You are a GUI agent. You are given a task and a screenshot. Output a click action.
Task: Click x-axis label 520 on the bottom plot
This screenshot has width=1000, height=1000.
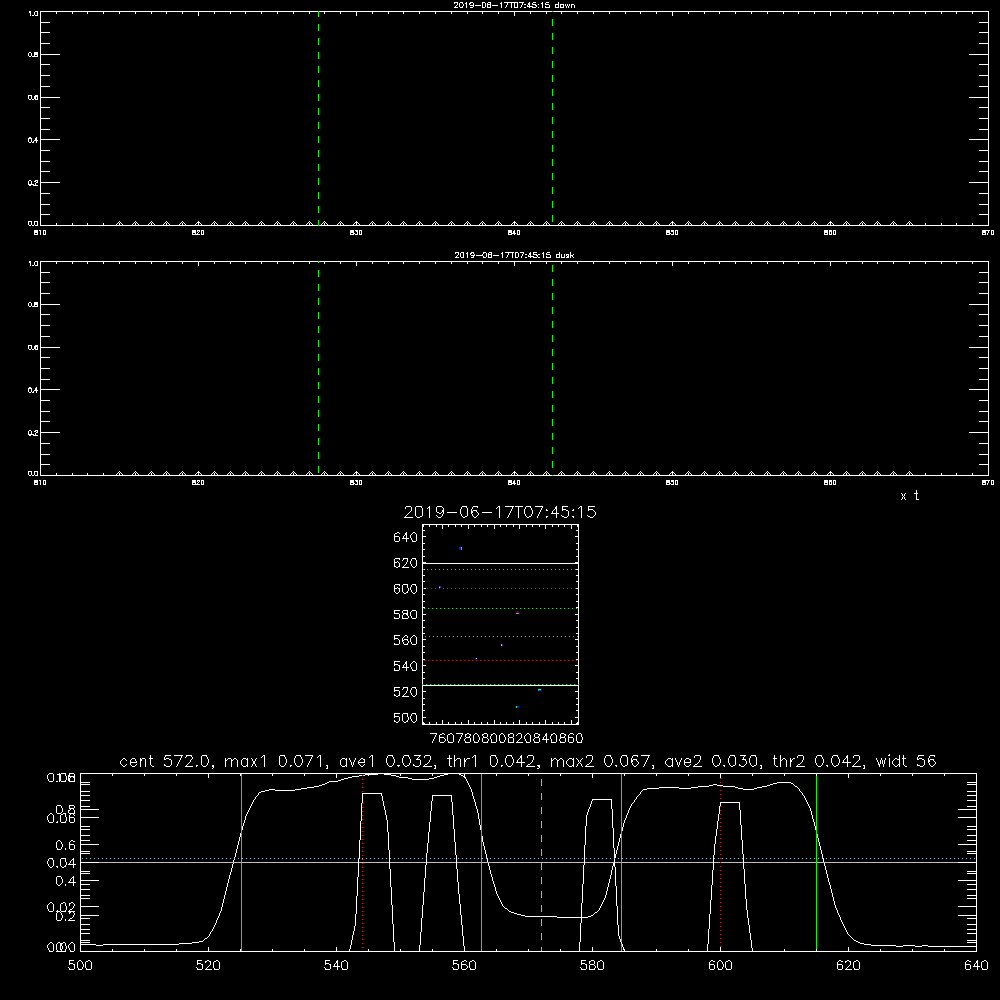pyautogui.click(x=208, y=966)
